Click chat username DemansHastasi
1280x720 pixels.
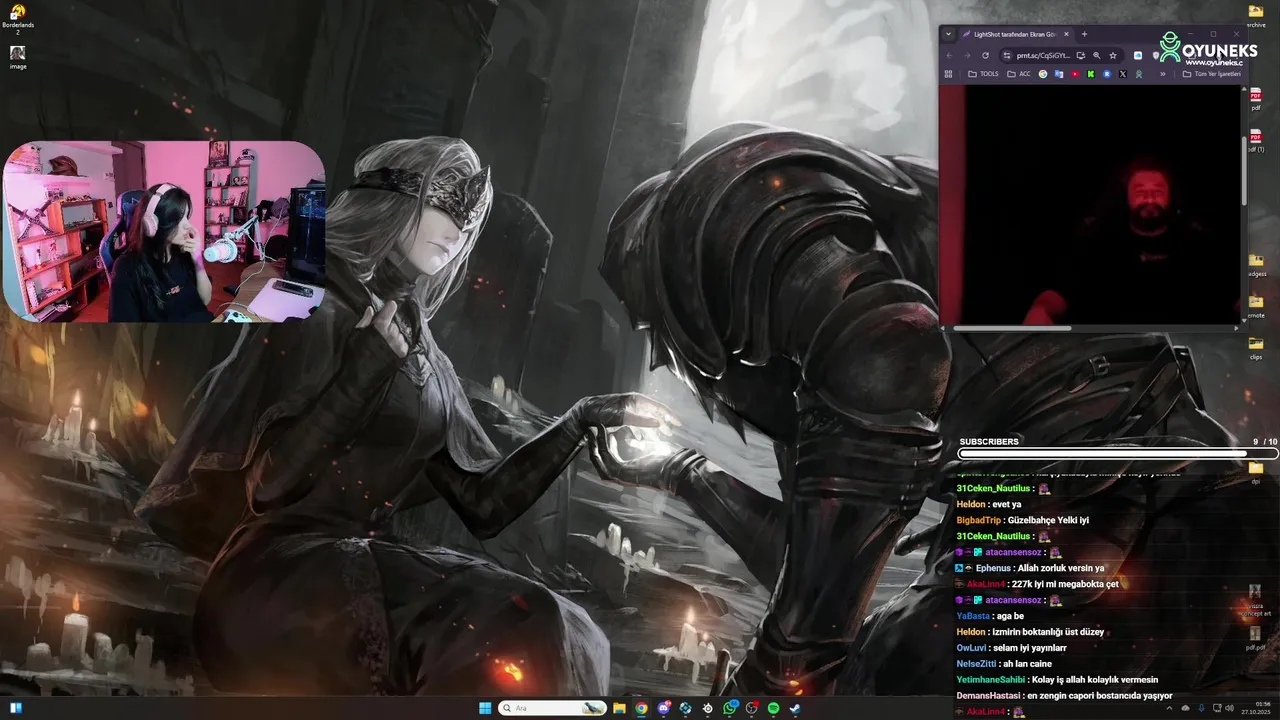pyautogui.click(x=988, y=696)
